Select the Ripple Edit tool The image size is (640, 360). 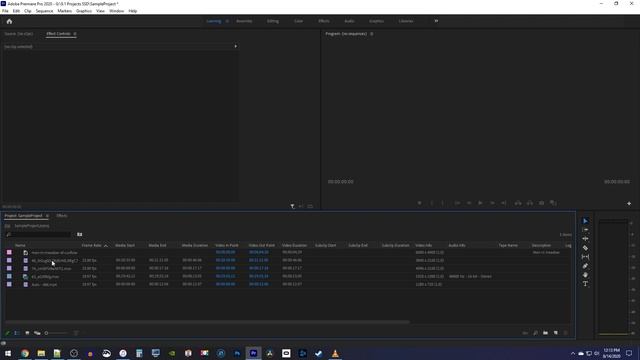(585, 239)
